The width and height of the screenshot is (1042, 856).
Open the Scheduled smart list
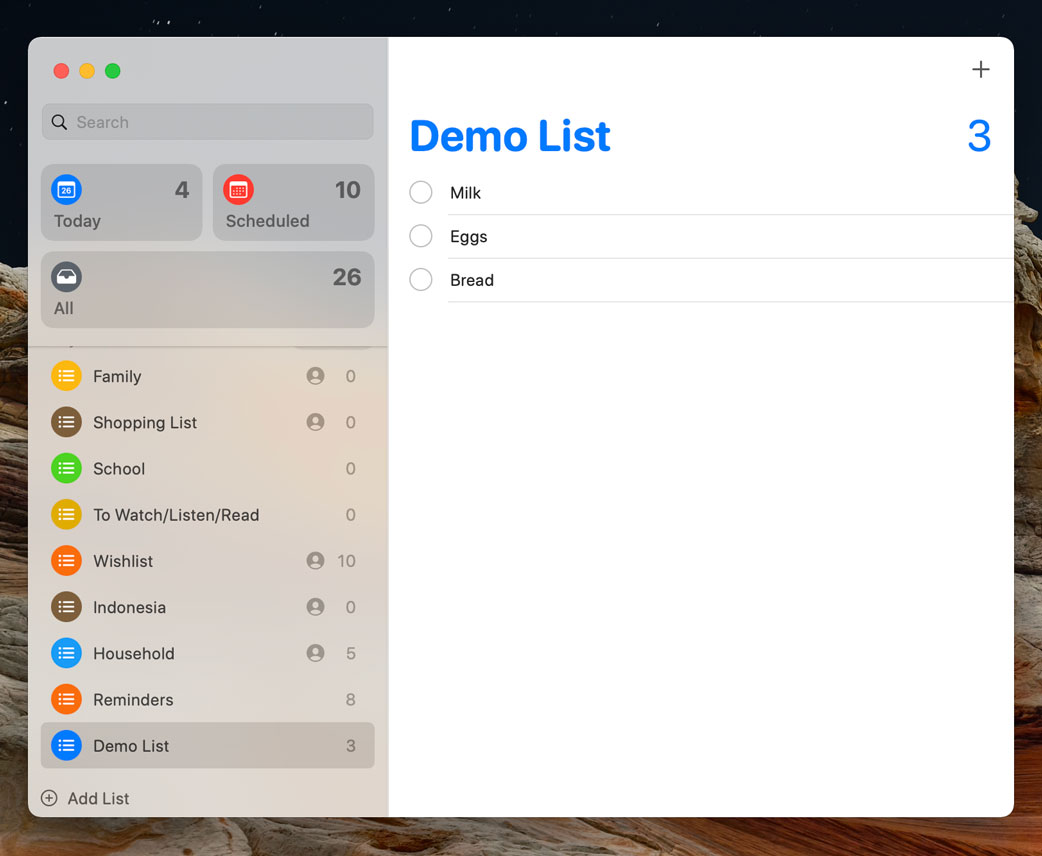pos(294,203)
